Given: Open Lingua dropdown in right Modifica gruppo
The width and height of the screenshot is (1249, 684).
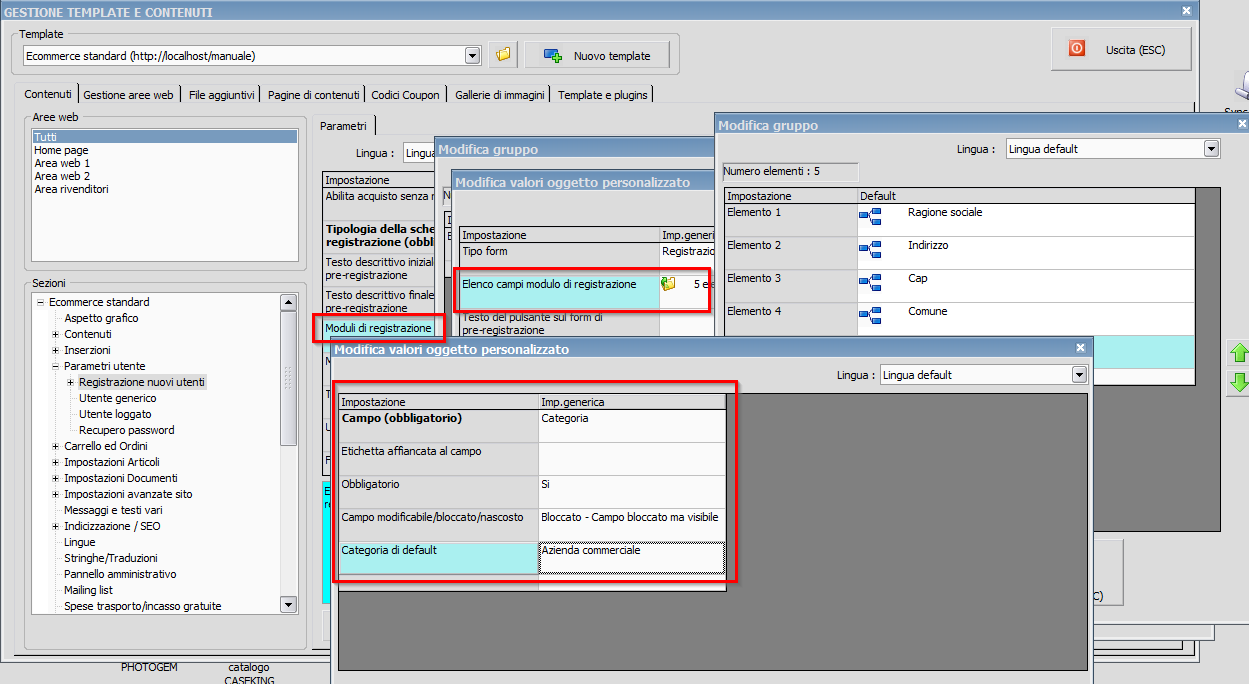Looking at the screenshot, I should click(x=1212, y=149).
